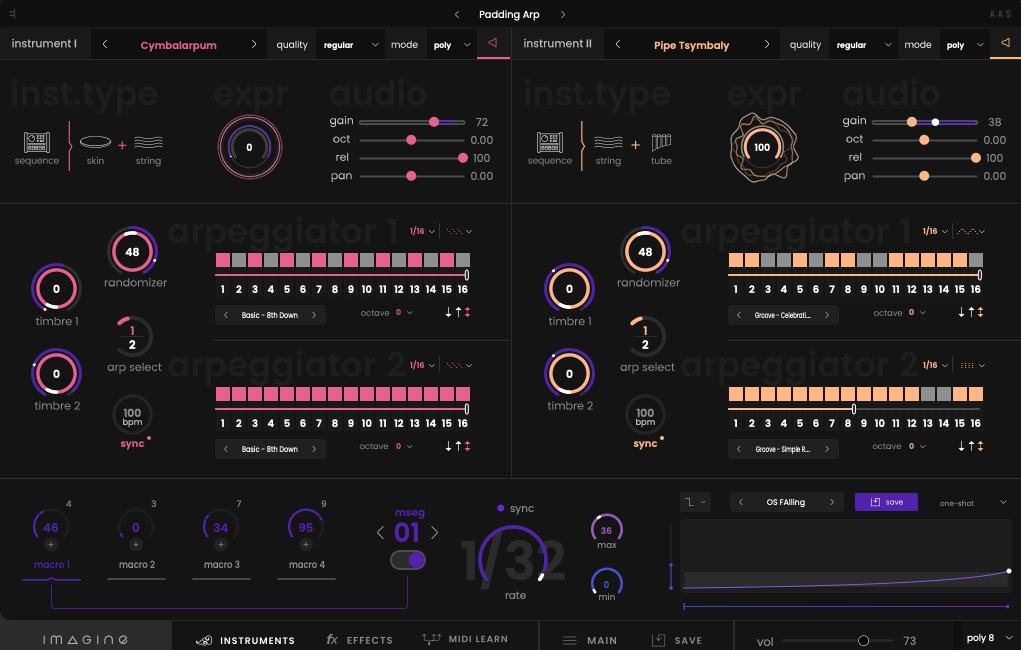Open the 1/16 rate dropdown for arpeggiator 1
Viewport: 1021px width, 650px height.
point(422,230)
